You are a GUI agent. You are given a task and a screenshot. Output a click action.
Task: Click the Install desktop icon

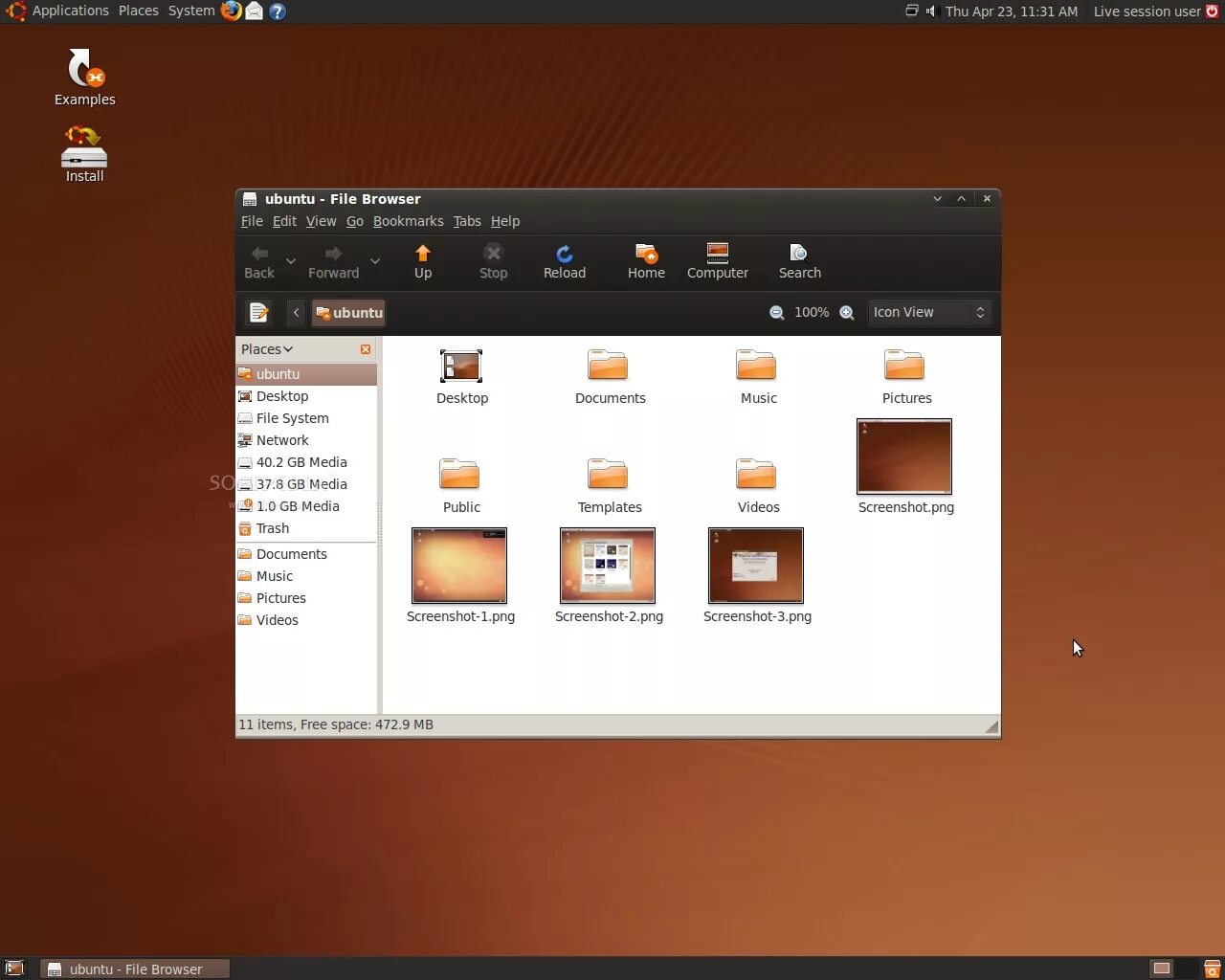[x=84, y=154]
